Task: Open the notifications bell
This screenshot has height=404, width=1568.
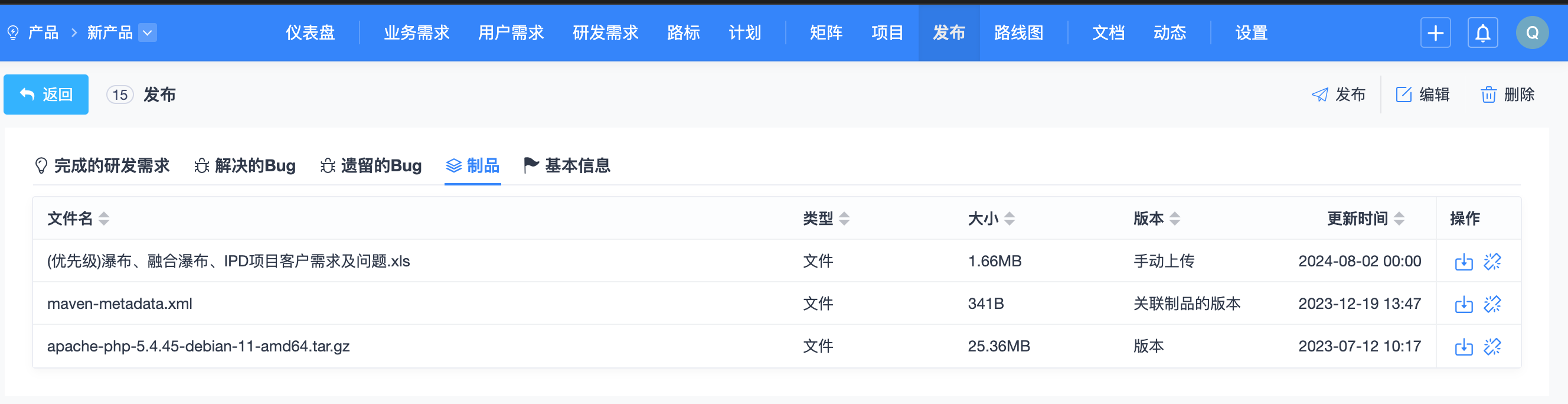Action: click(x=1483, y=33)
